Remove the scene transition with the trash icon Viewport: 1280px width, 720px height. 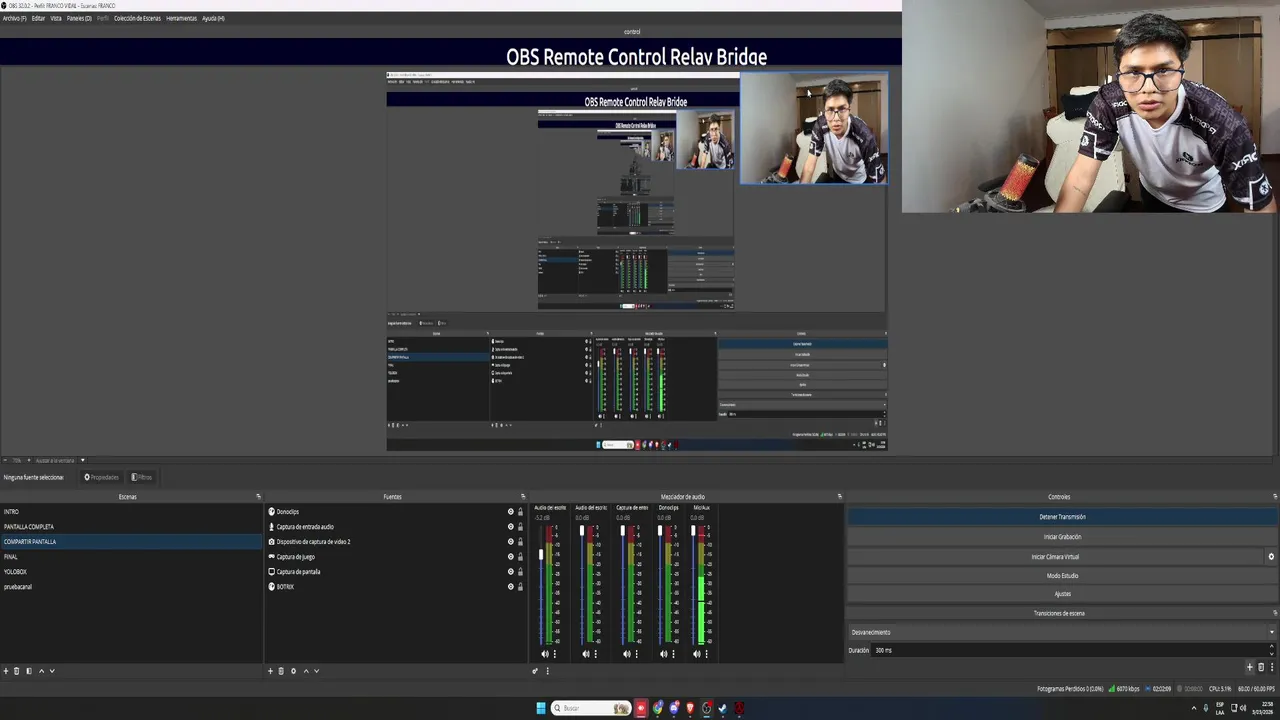1260,667
